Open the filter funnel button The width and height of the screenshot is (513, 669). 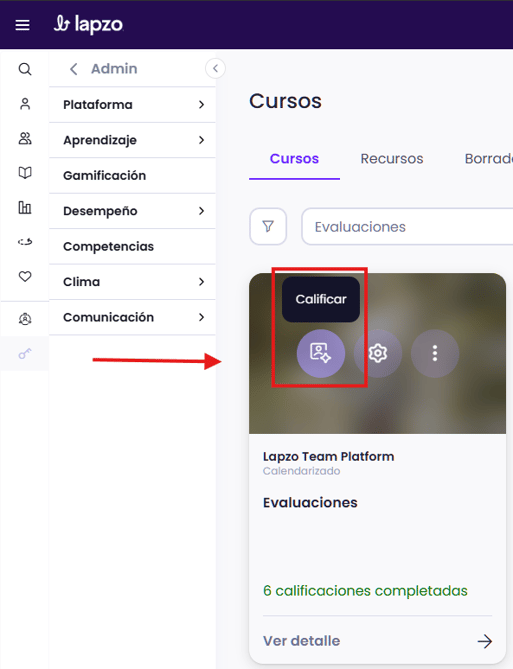(268, 227)
